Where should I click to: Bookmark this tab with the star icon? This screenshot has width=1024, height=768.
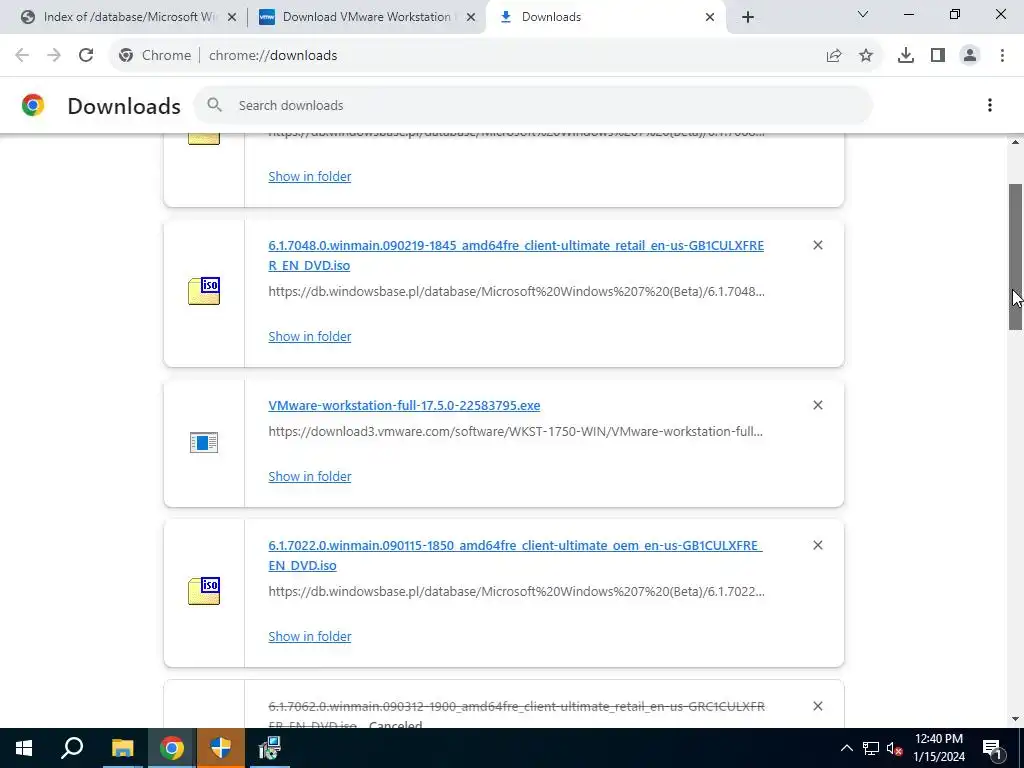[866, 56]
